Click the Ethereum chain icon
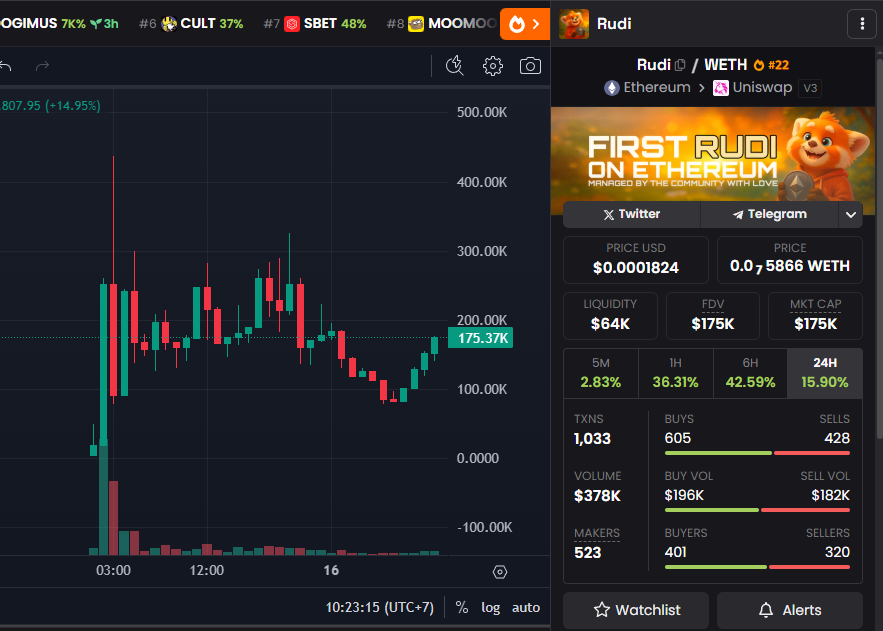Screen dimensions: 883x631 (612, 88)
